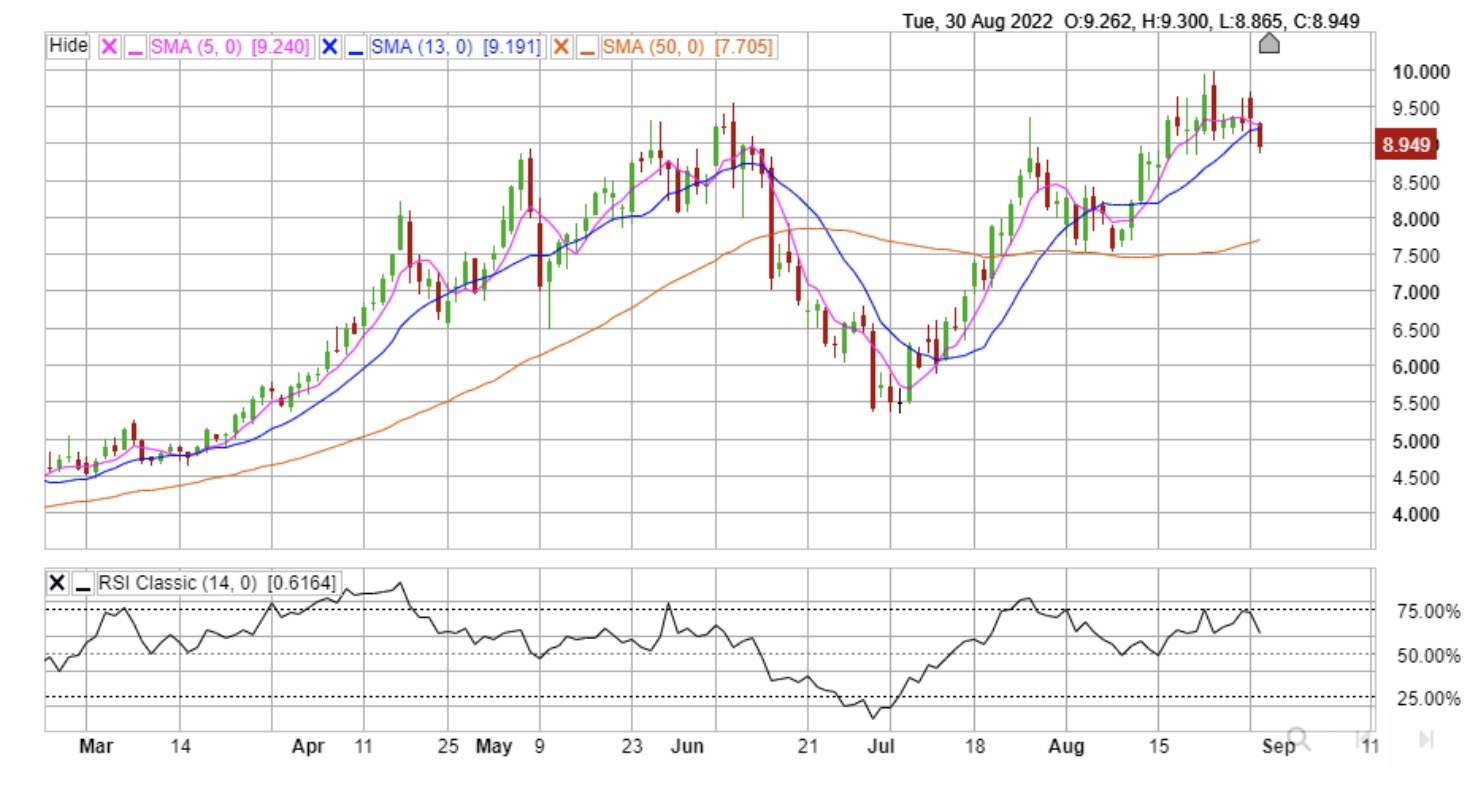The image size is (1484, 790).
Task: Click the magnifier zoom icon
Action: click(1297, 739)
